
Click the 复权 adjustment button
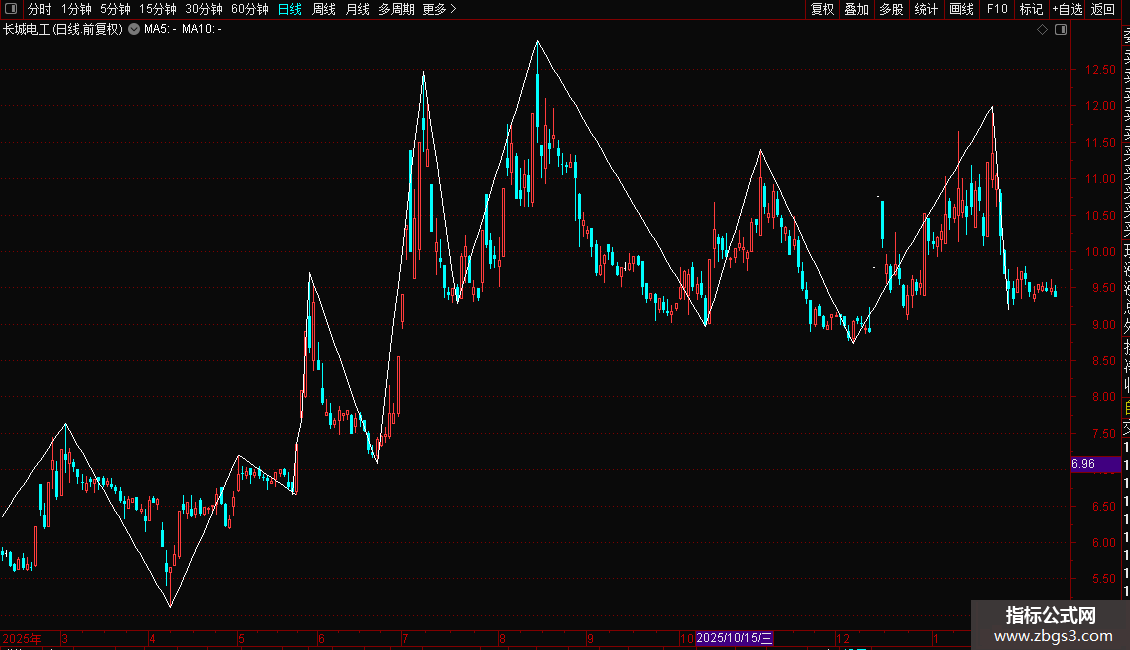tap(822, 9)
